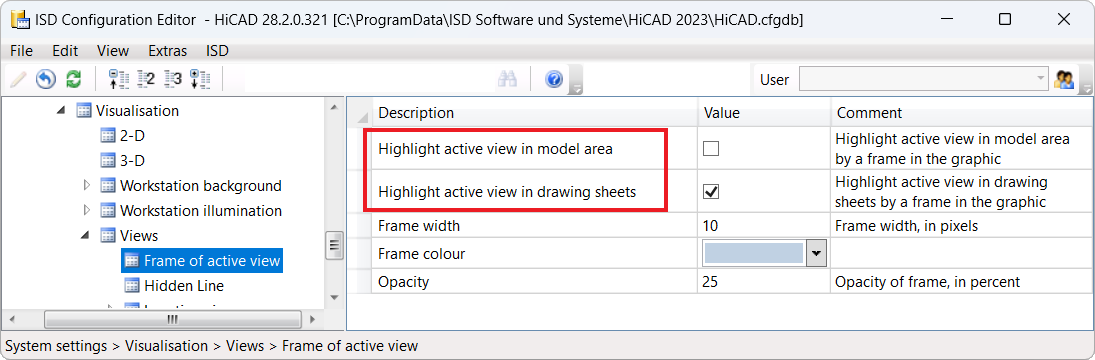
Task: Click the table icon beside Hidden Line
Action: coord(132,285)
